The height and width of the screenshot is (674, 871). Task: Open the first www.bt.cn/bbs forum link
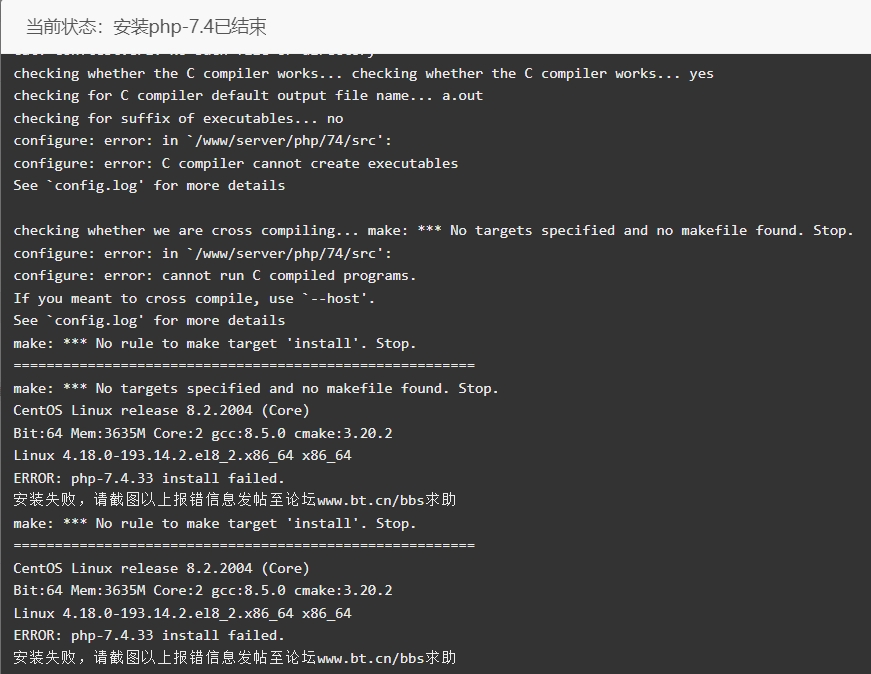pos(371,501)
